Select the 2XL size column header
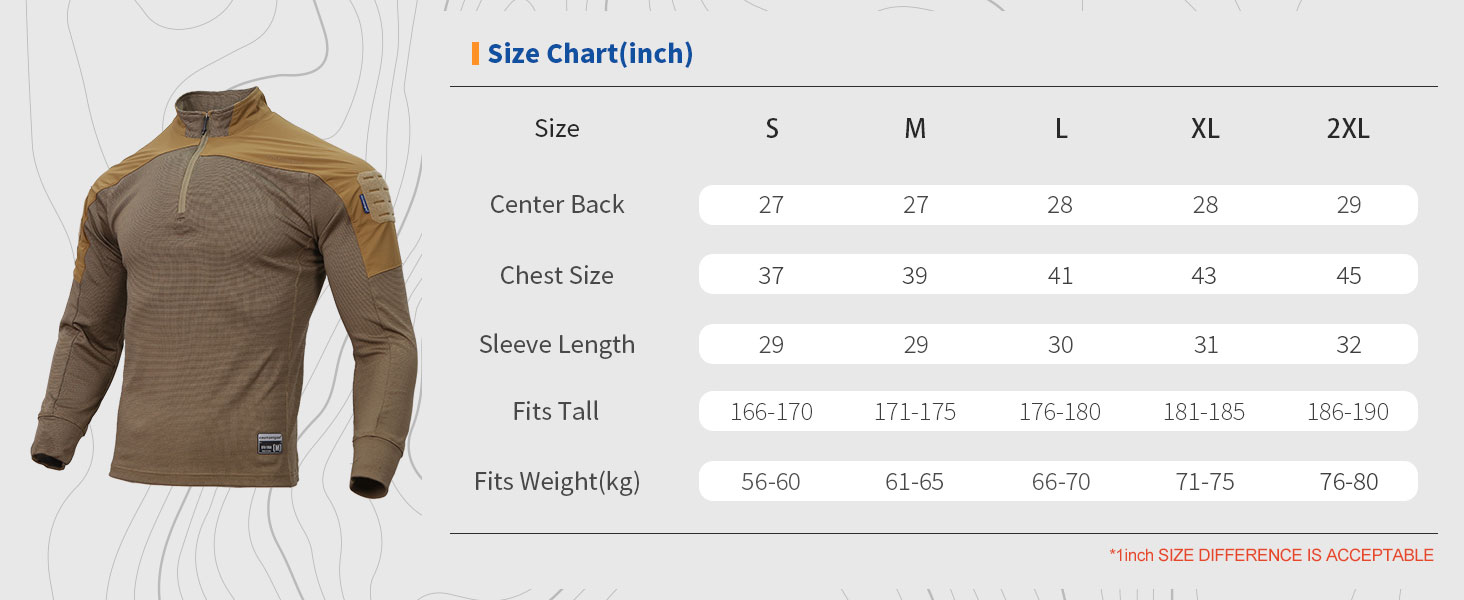Viewport: 1464px width, 600px height. pos(1348,129)
